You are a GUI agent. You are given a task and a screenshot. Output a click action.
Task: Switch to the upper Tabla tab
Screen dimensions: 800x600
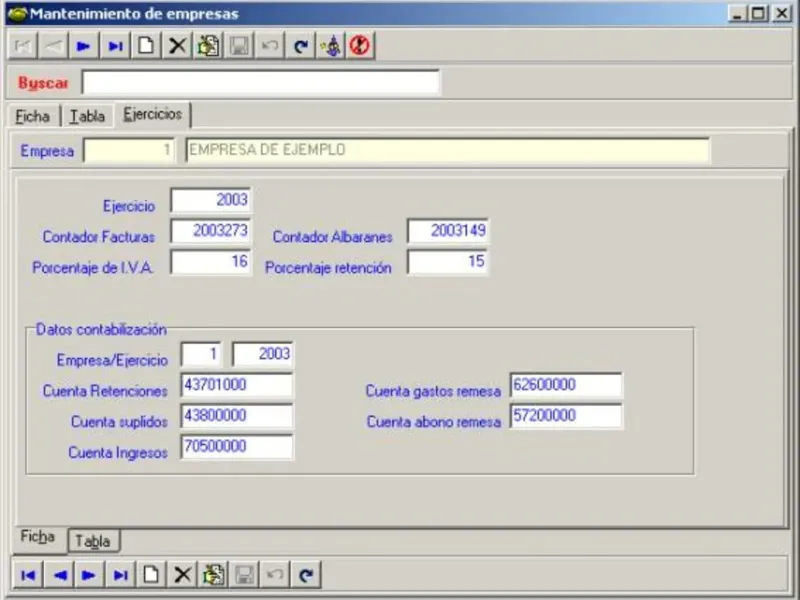click(87, 116)
